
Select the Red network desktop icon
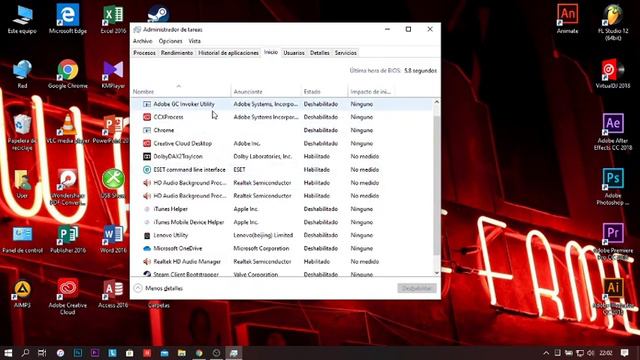click(x=22, y=74)
